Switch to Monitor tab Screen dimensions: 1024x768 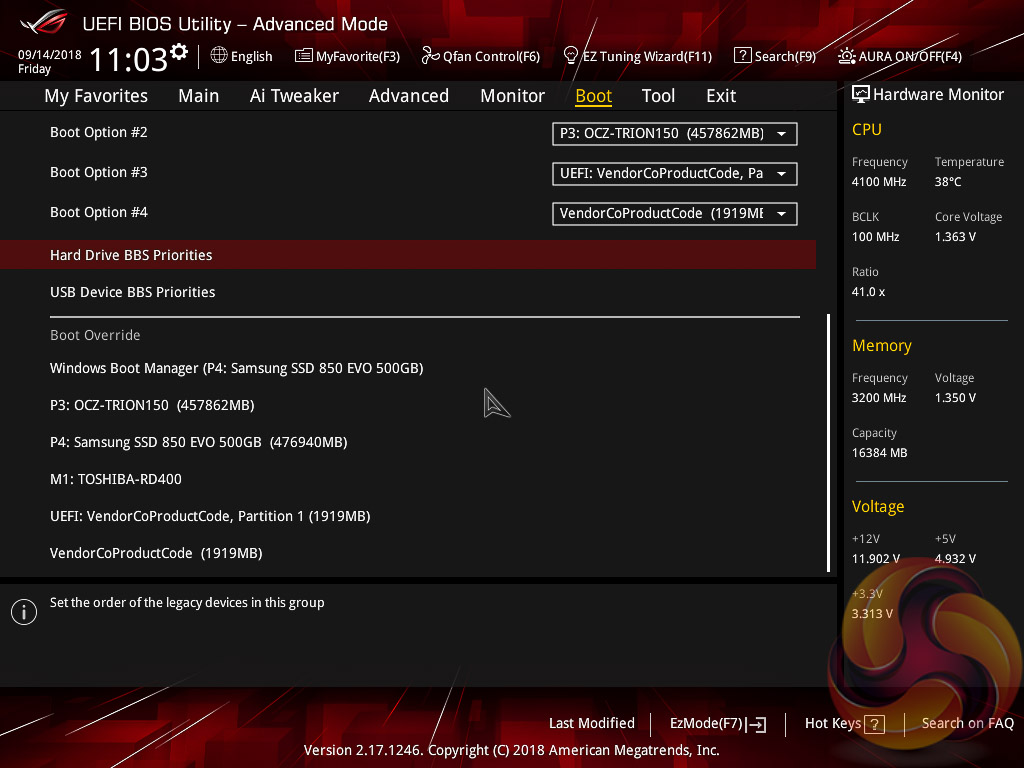(513, 96)
